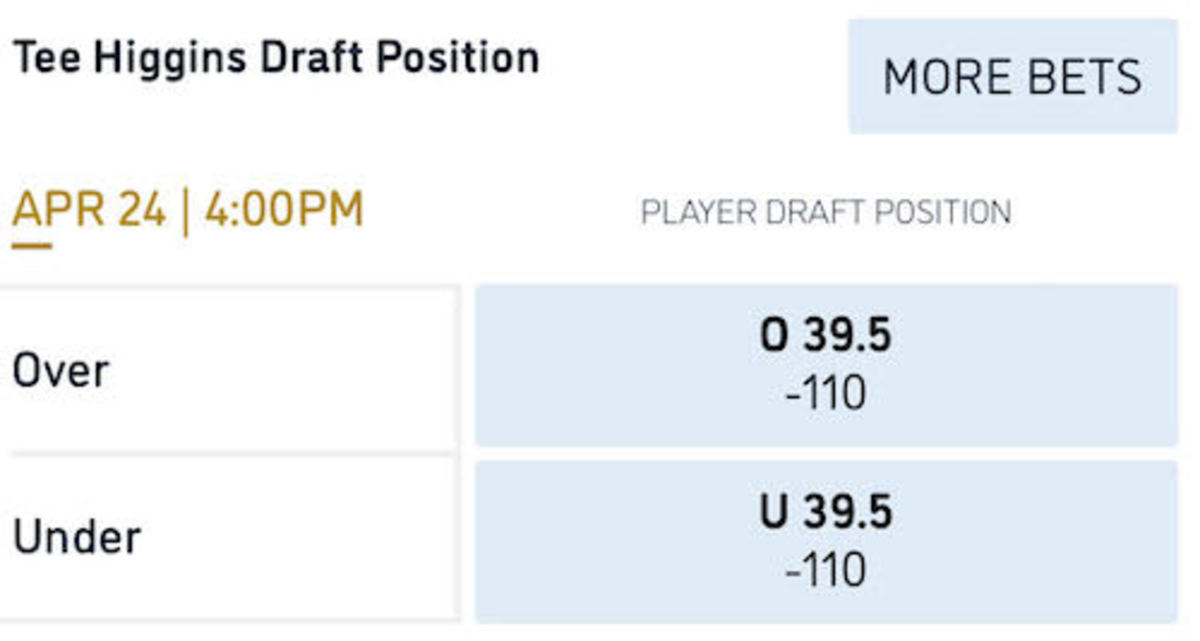The height and width of the screenshot is (641, 1200).
Task: Click the 4:00PM start time
Action: pos(284,211)
